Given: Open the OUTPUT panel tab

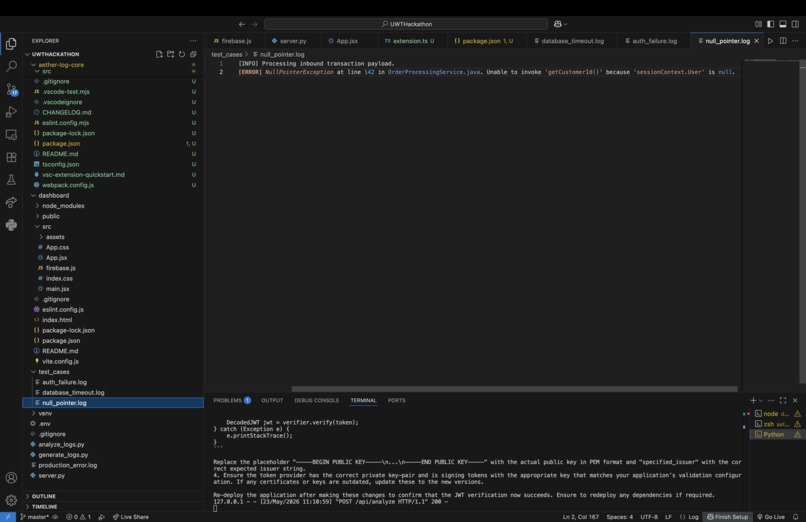Looking at the screenshot, I should pyautogui.click(x=272, y=400).
